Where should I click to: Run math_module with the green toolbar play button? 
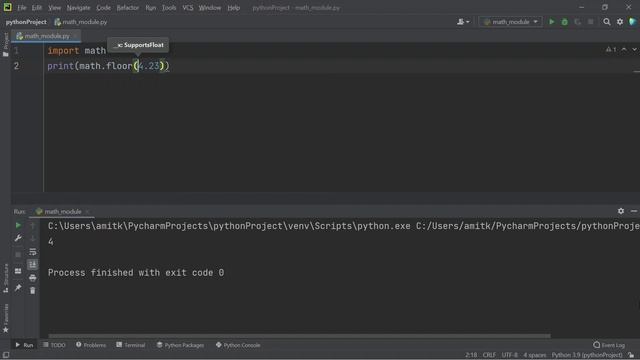pos(551,22)
